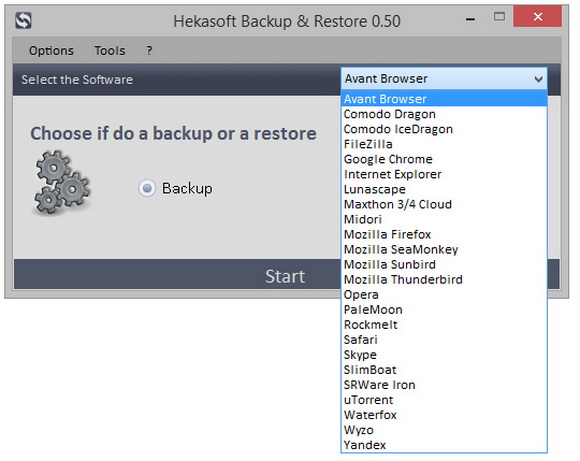Choose Mozilla Firefox from the list
Viewport: 580px width, 461px height.
444,234
